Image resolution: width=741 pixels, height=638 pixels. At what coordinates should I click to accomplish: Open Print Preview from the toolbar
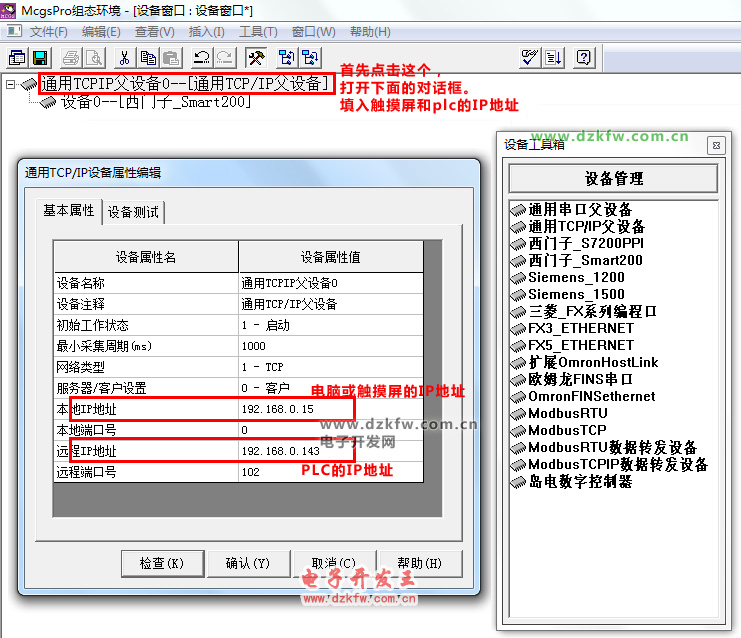[x=95, y=58]
